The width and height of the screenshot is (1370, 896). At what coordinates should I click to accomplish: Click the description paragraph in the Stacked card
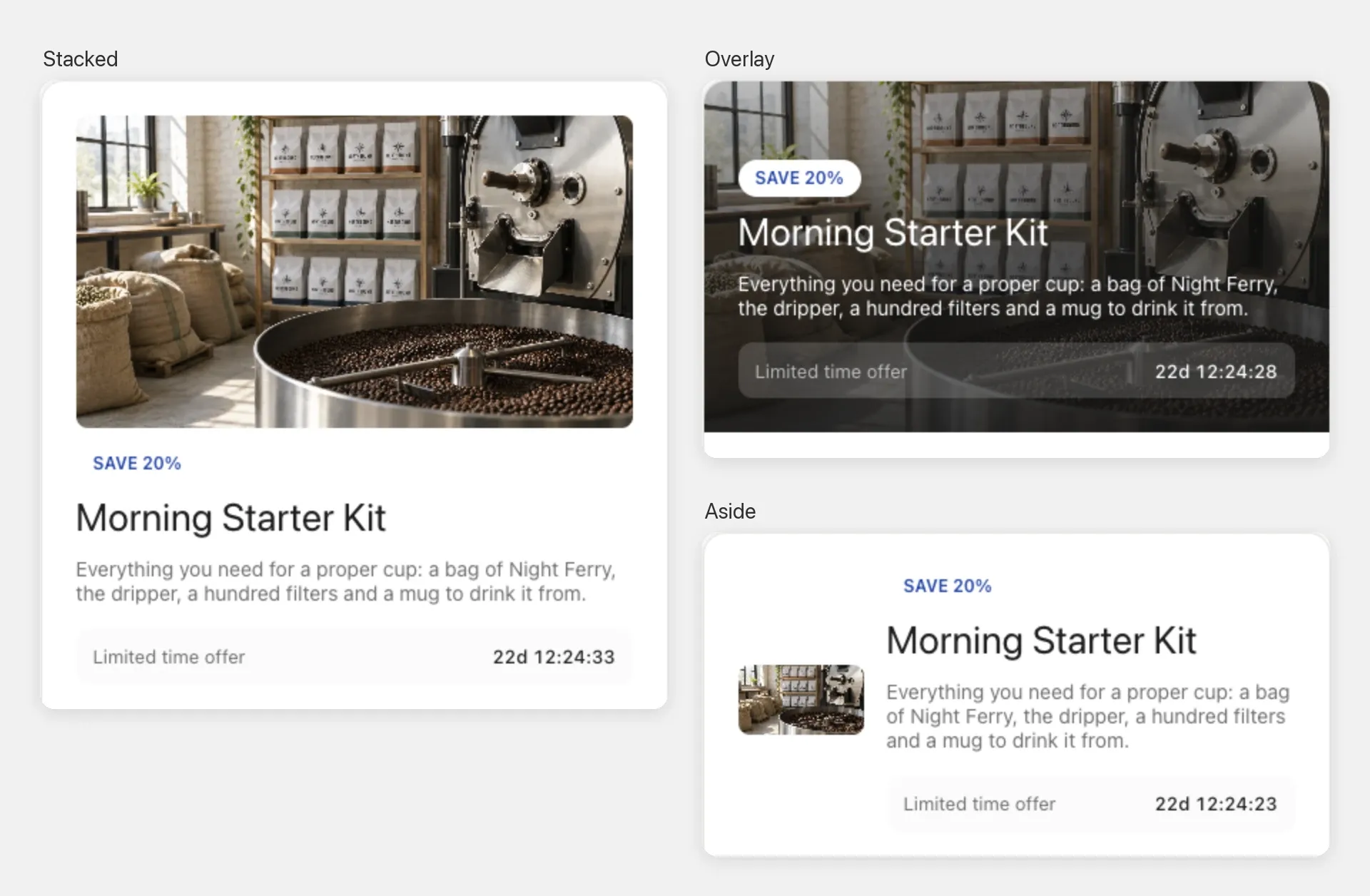pos(346,581)
